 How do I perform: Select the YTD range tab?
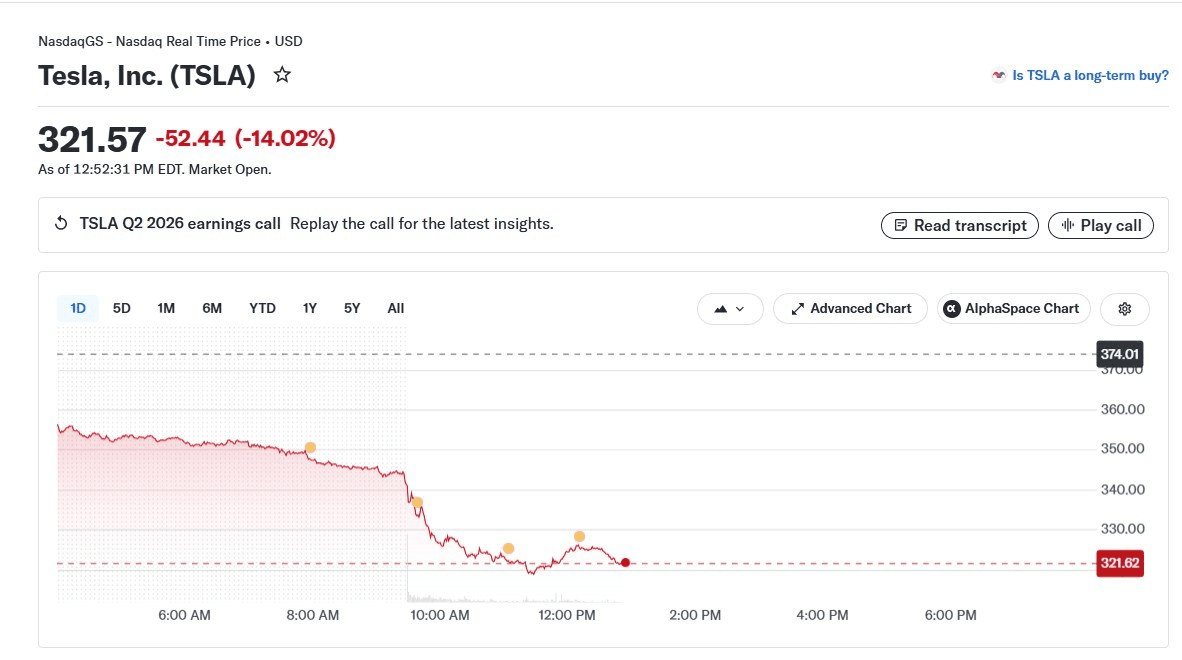coord(262,308)
